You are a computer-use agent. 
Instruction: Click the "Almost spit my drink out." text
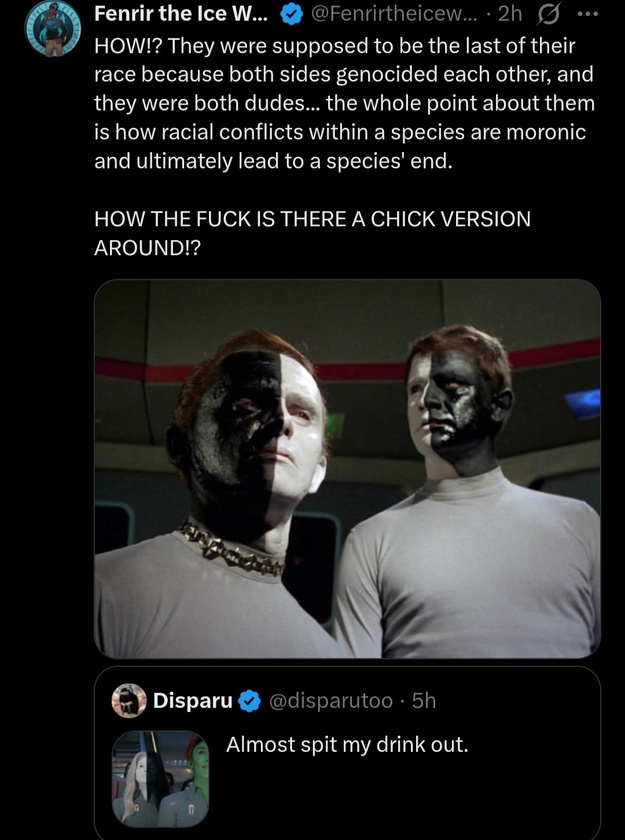(x=347, y=745)
